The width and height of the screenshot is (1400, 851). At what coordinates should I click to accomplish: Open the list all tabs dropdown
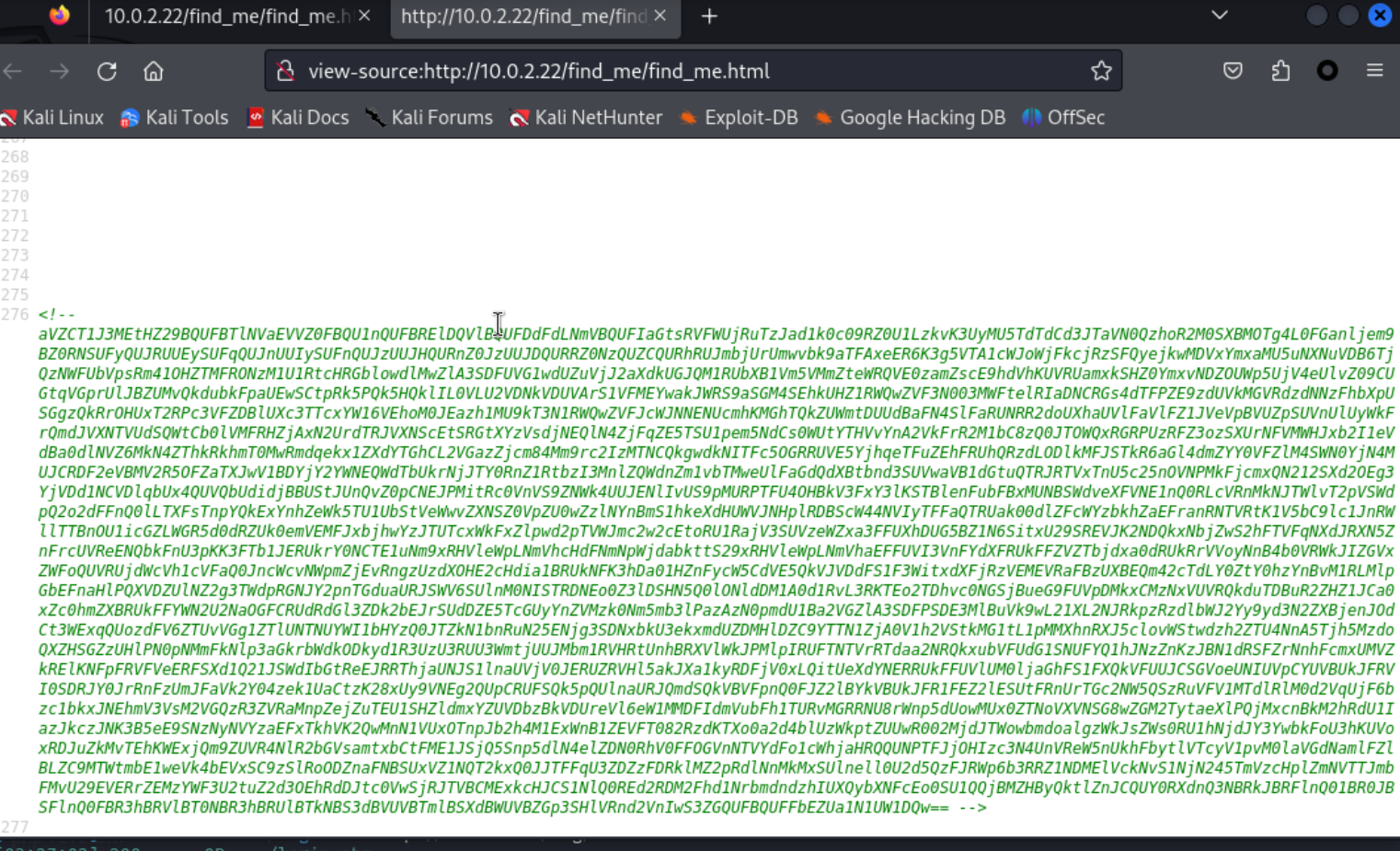click(1220, 16)
